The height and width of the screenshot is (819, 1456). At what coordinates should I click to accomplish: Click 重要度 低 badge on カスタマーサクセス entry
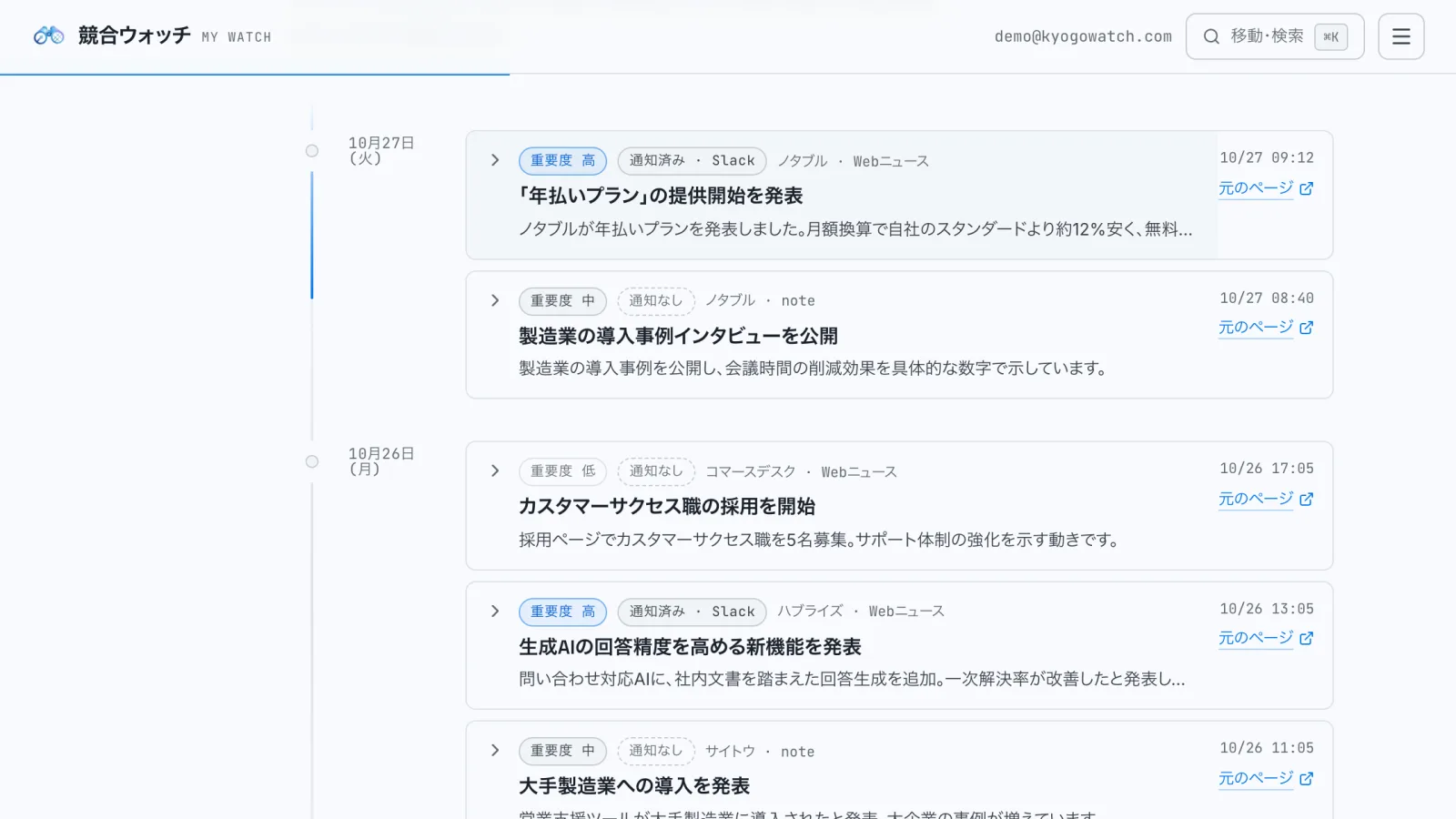(x=562, y=470)
